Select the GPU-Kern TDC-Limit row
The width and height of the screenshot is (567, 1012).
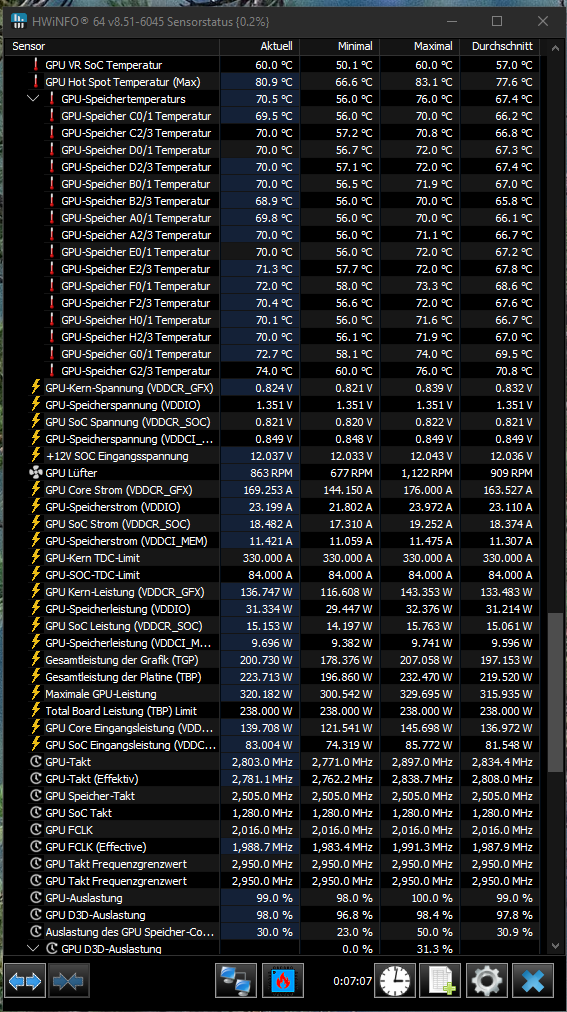point(272,558)
